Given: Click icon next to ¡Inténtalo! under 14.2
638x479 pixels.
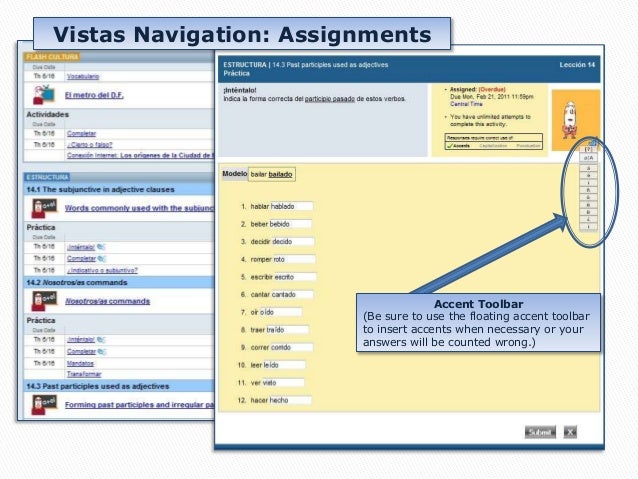Looking at the screenshot, I should coord(101,340).
